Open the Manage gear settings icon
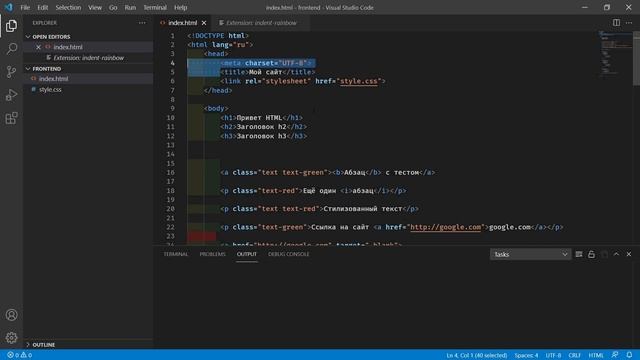The width and height of the screenshot is (640, 360). pos(11,338)
